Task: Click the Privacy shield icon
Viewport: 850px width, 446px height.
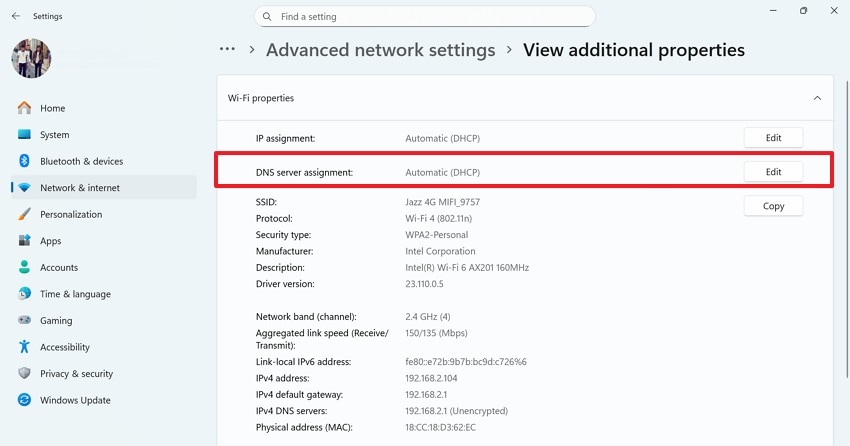Action: pos(24,373)
